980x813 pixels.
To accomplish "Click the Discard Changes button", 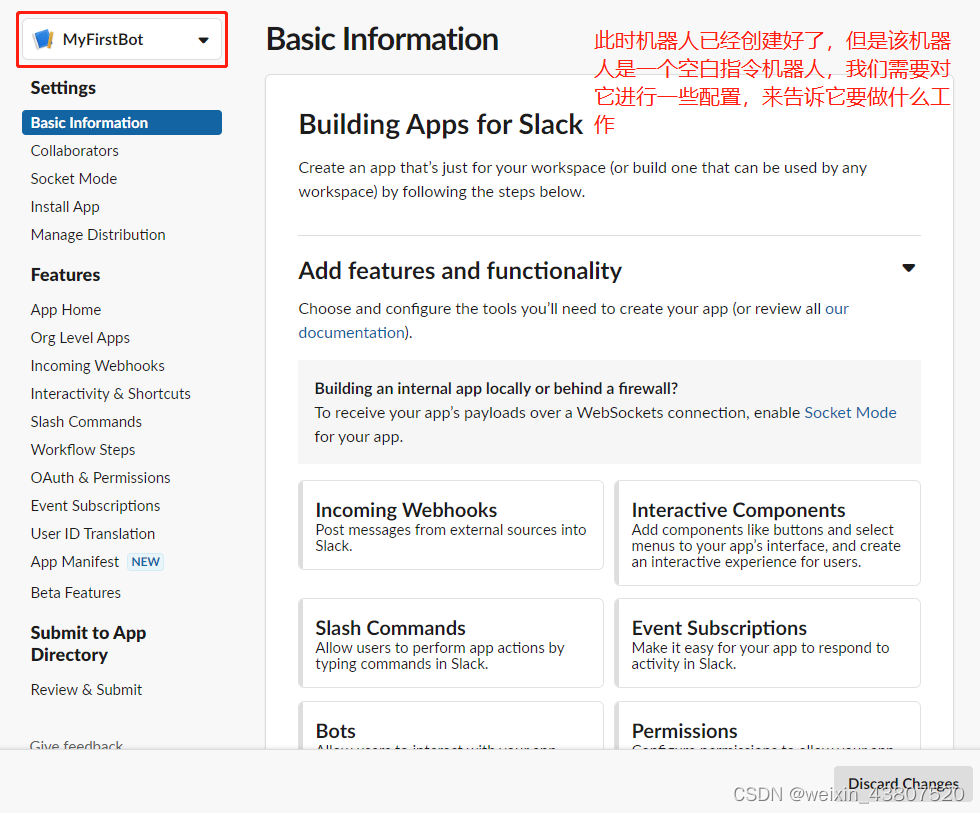I will tap(903, 784).
